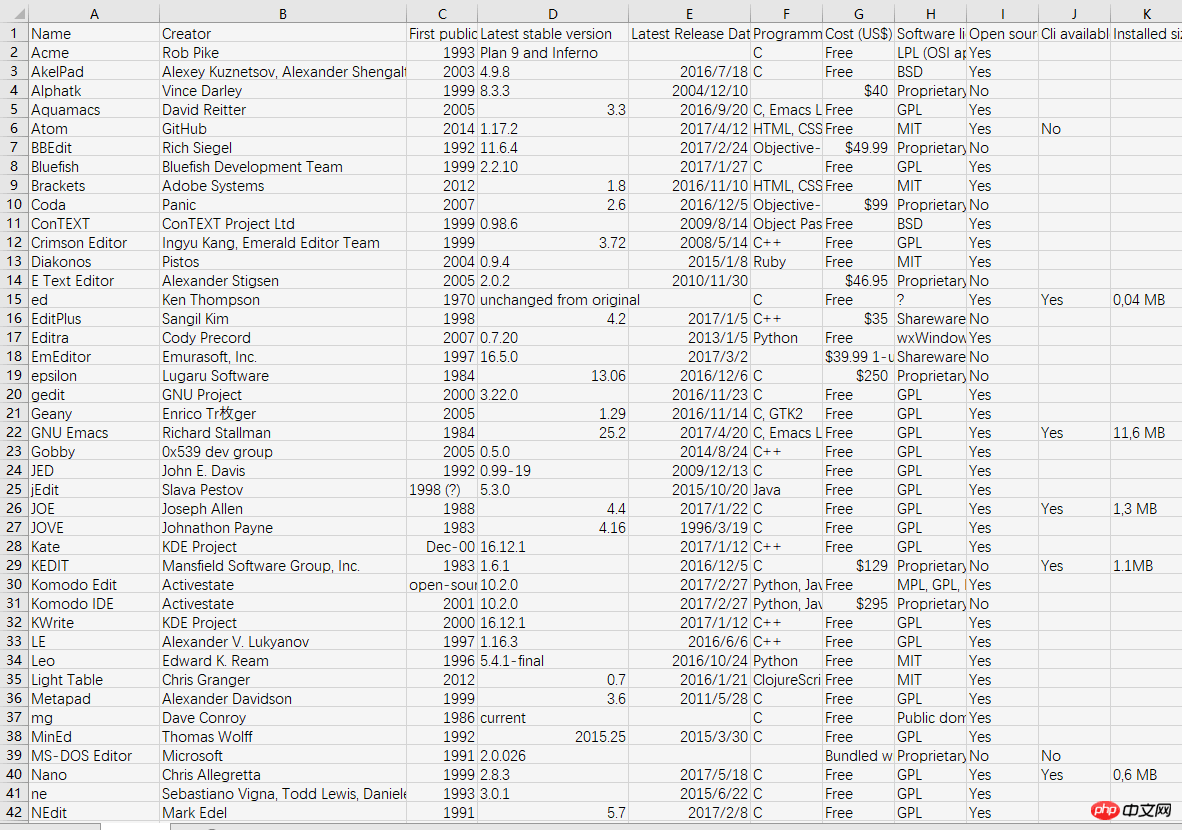Click the 'Latest stable version' header cell
The width and height of the screenshot is (1182, 830).
(553, 33)
